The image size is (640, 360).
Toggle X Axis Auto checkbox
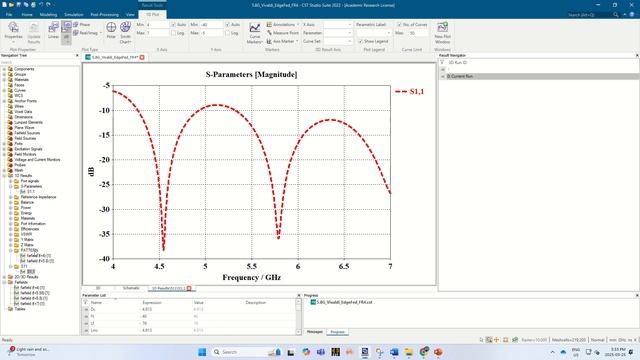173,24
